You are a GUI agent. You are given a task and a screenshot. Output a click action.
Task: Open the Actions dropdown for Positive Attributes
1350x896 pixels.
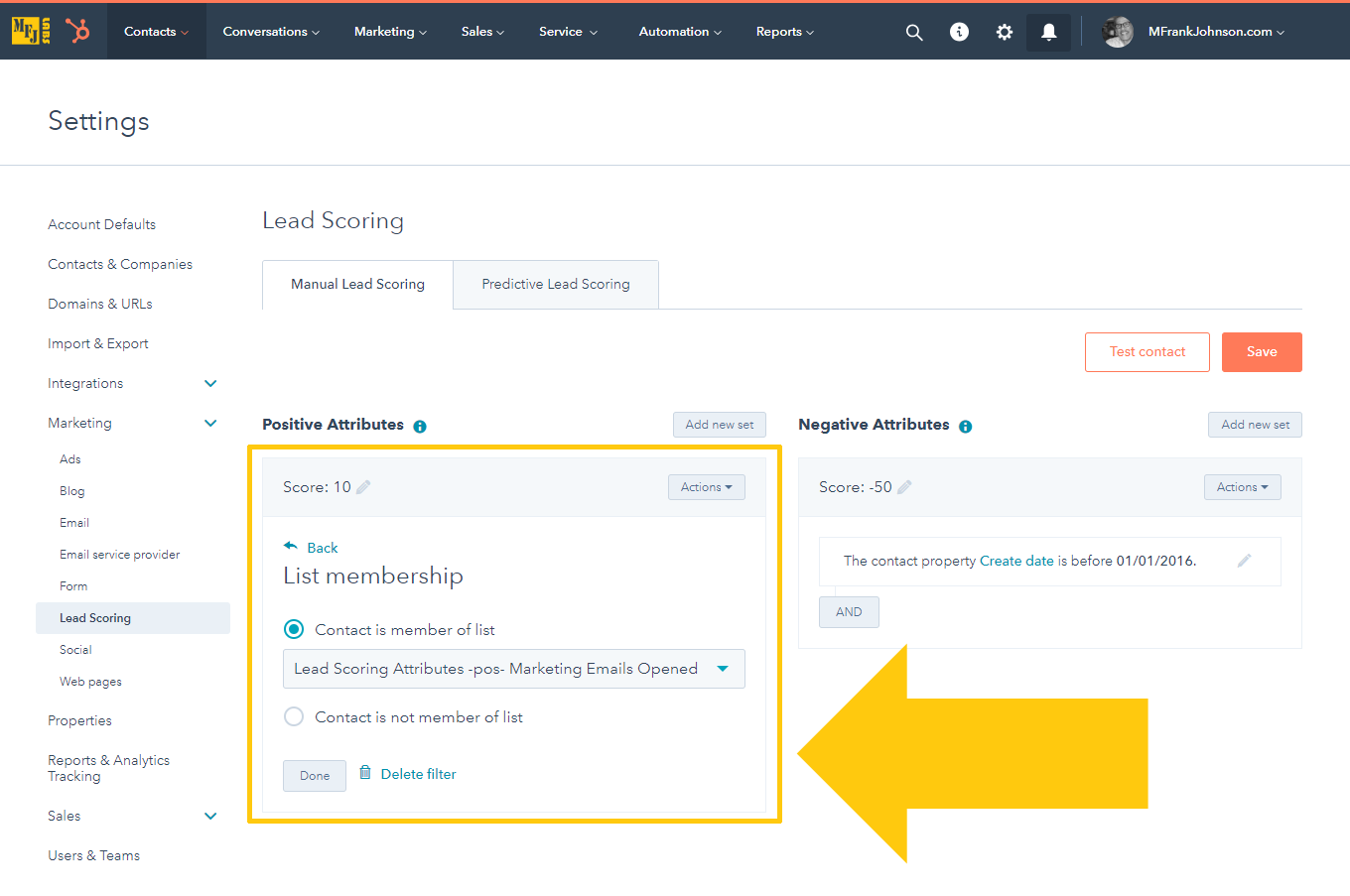click(706, 486)
